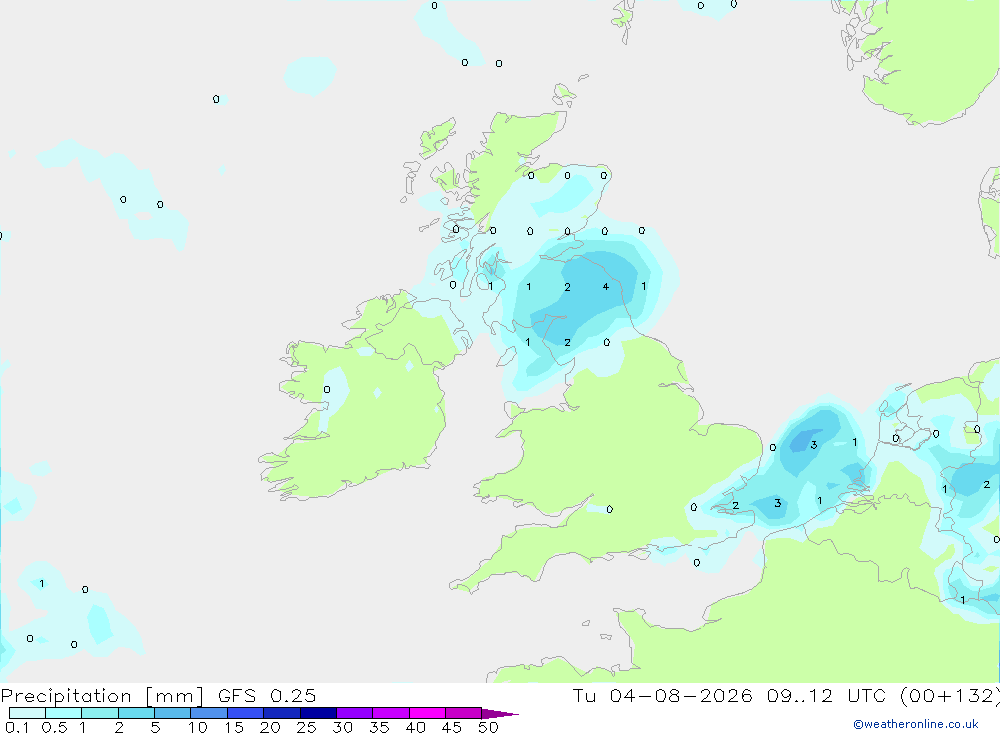Click the 'Precipitation [mm]' title text
Viewport: 1000px width, 733px height.
[x=102, y=696]
